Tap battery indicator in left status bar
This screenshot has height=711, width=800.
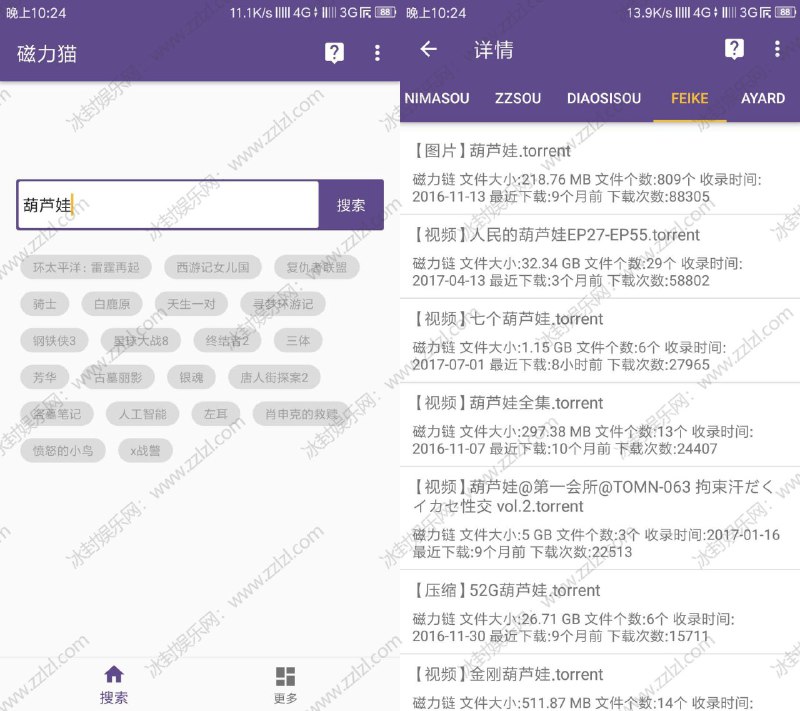pos(385,12)
